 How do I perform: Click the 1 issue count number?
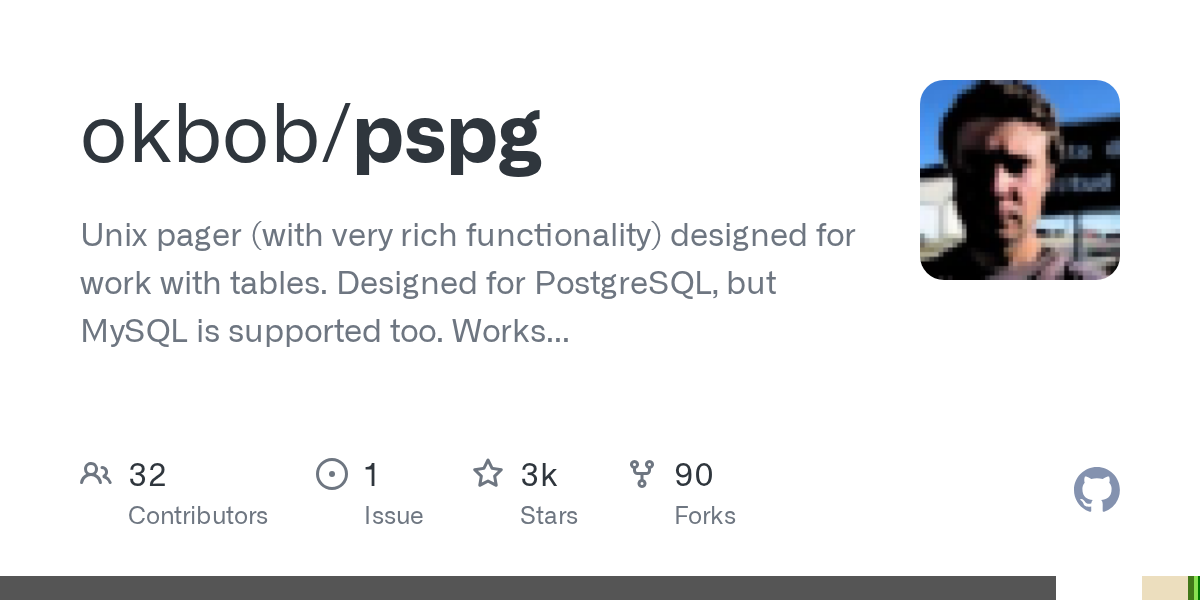[x=372, y=475]
